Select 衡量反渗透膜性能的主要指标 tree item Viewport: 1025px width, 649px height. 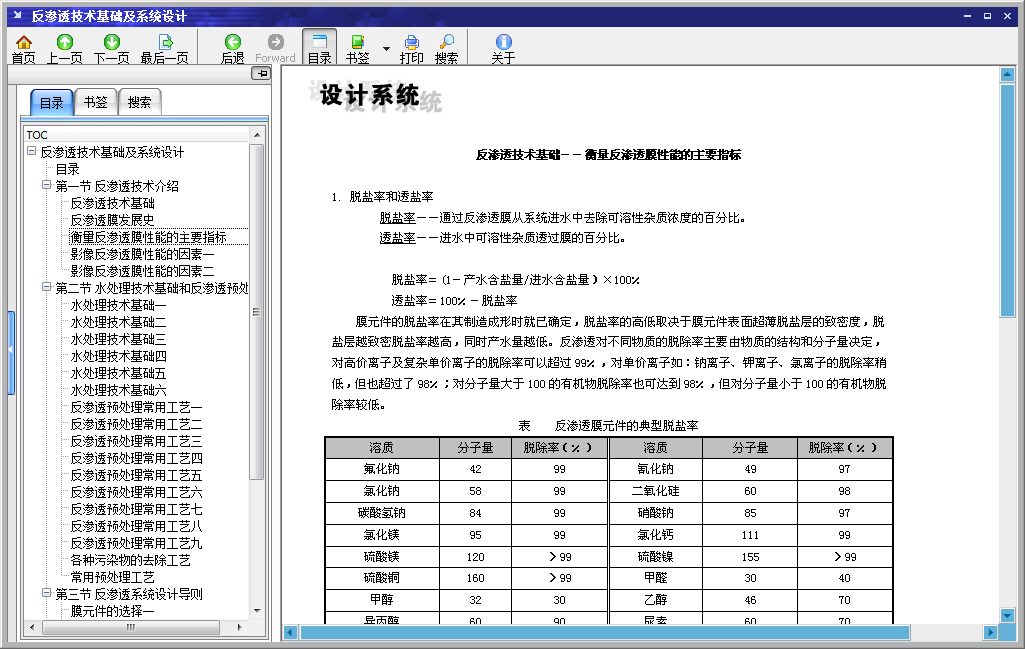(x=148, y=237)
